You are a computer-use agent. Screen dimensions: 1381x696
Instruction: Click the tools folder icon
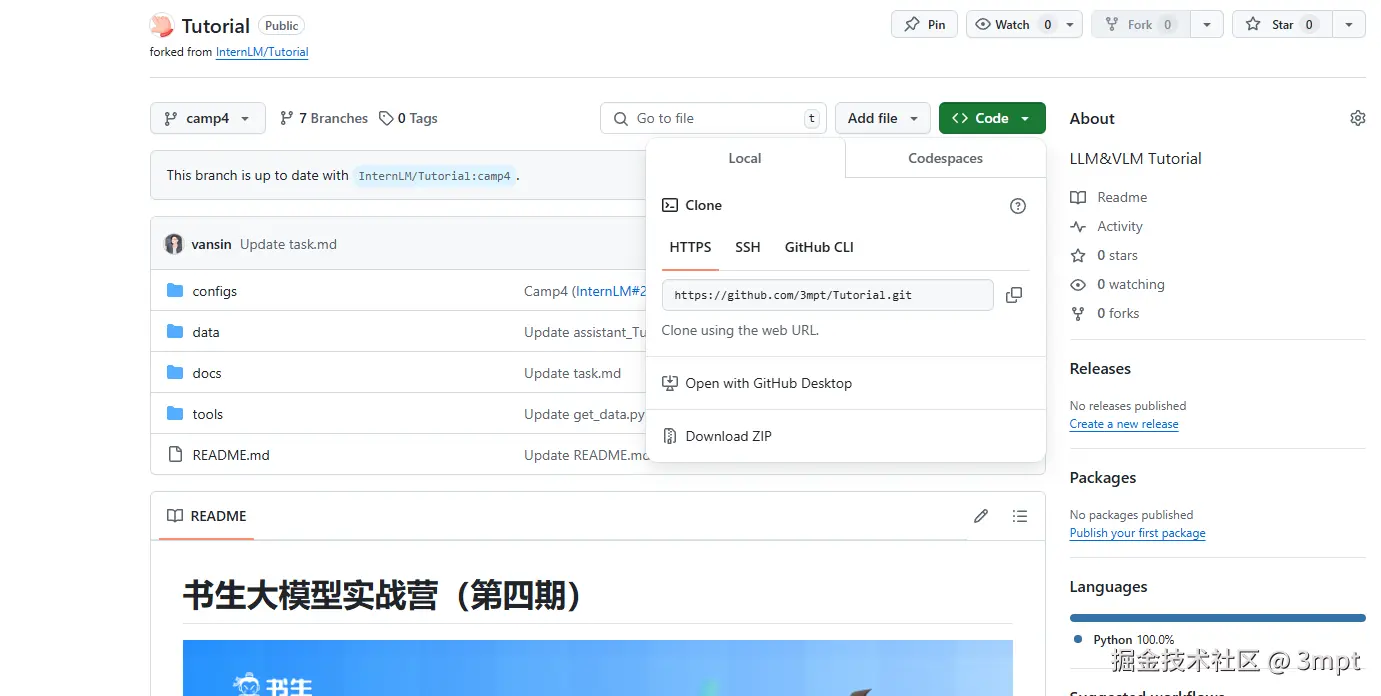[175, 414]
